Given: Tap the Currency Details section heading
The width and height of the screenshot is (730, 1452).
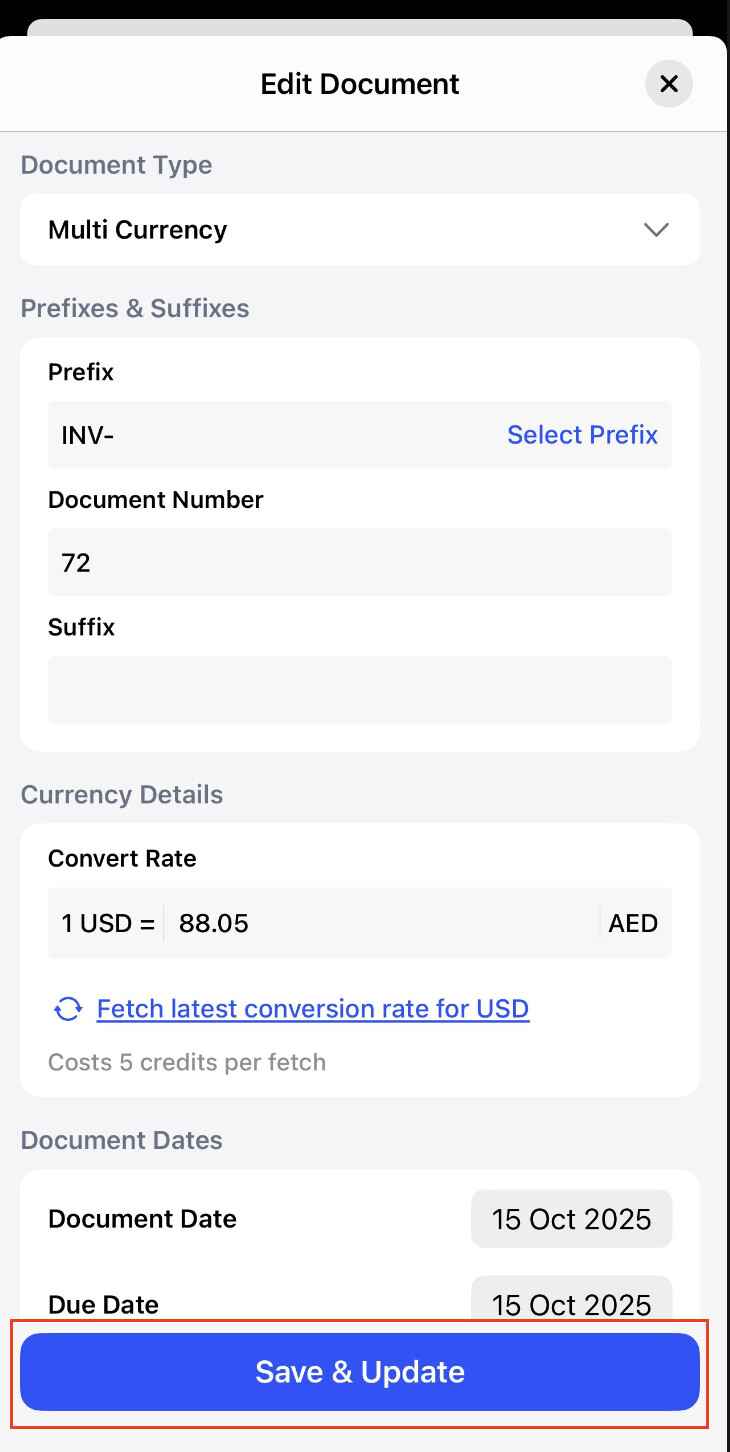Looking at the screenshot, I should (x=122, y=795).
